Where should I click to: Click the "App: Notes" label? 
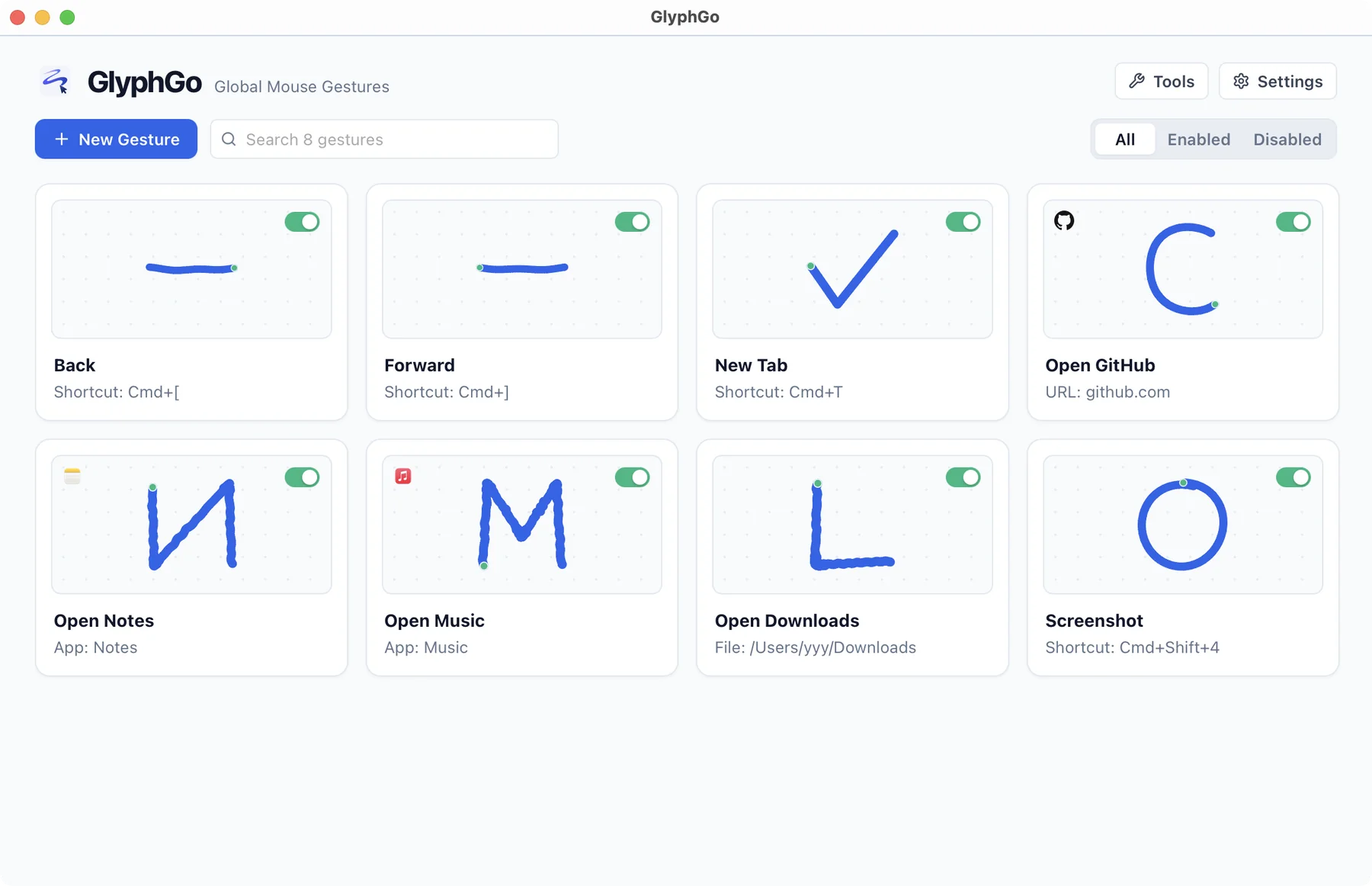(95, 647)
